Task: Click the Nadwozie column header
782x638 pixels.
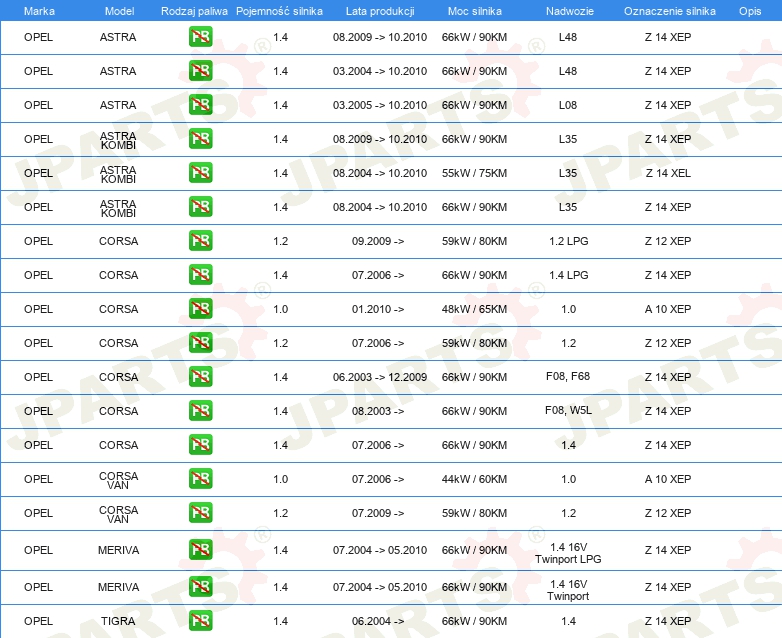Action: [570, 11]
